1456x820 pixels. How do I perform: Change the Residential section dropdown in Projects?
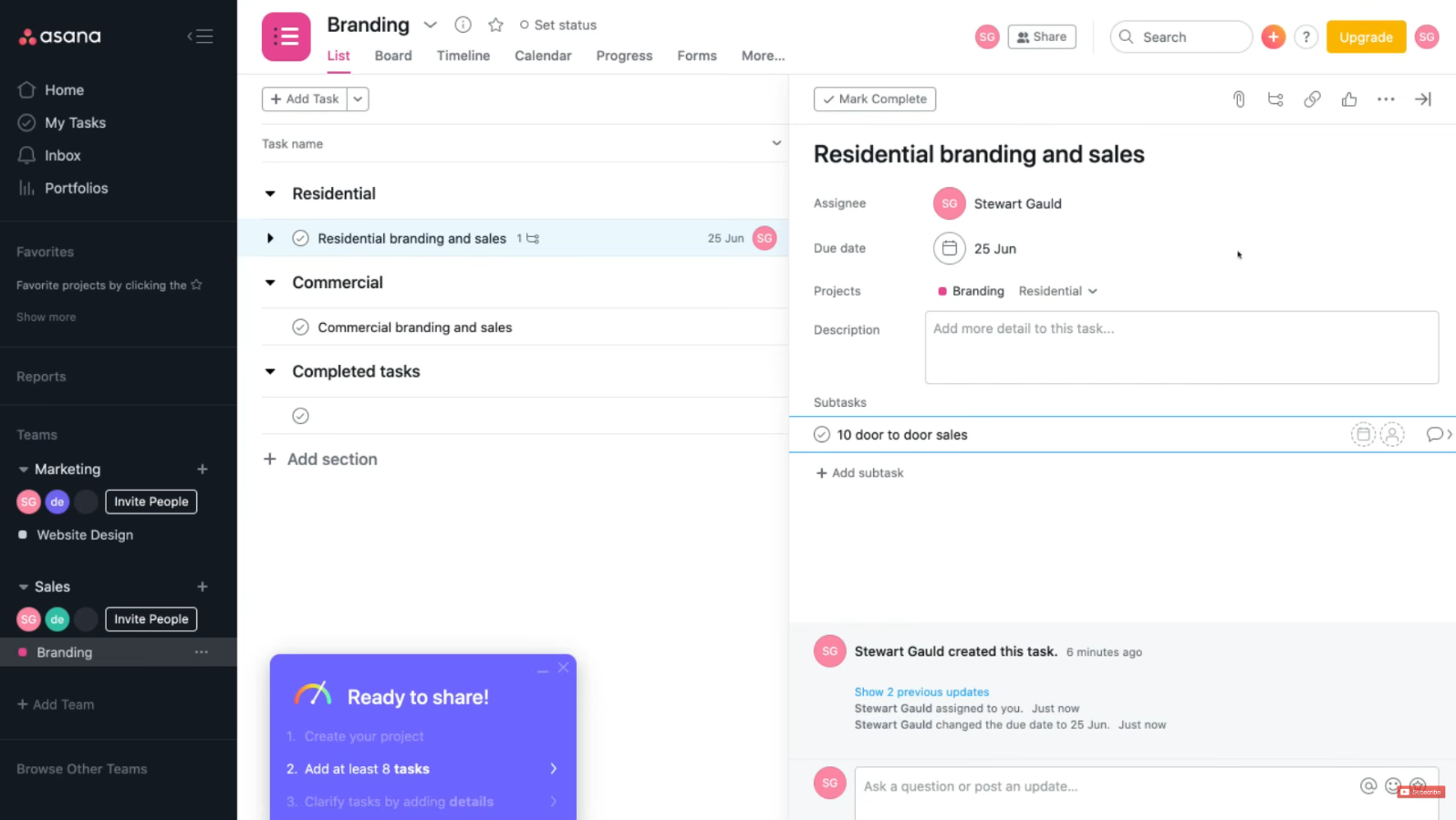[x=1057, y=291]
